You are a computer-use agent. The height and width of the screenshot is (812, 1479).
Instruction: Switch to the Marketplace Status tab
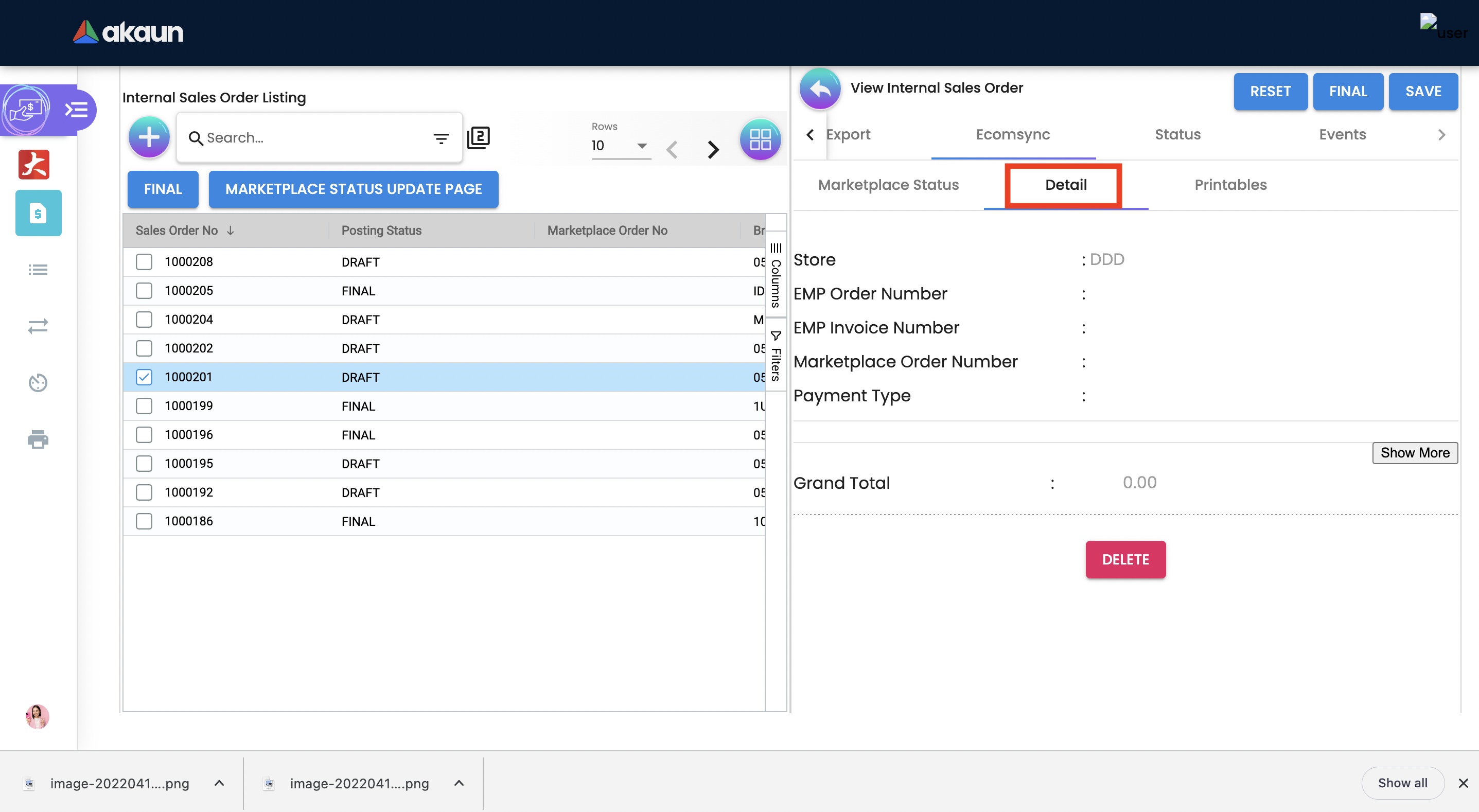click(x=888, y=185)
